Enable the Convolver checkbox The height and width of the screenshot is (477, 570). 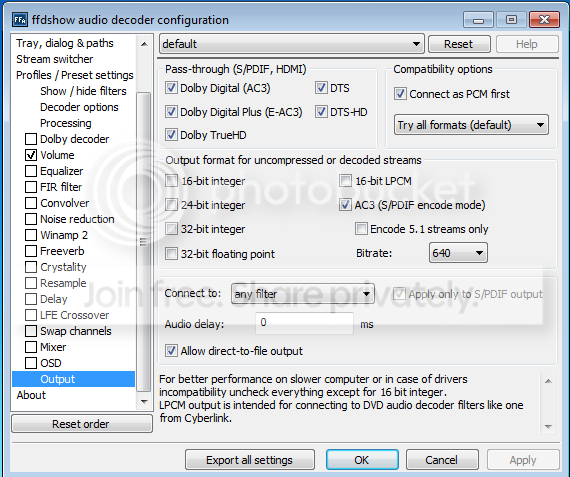coord(31,203)
